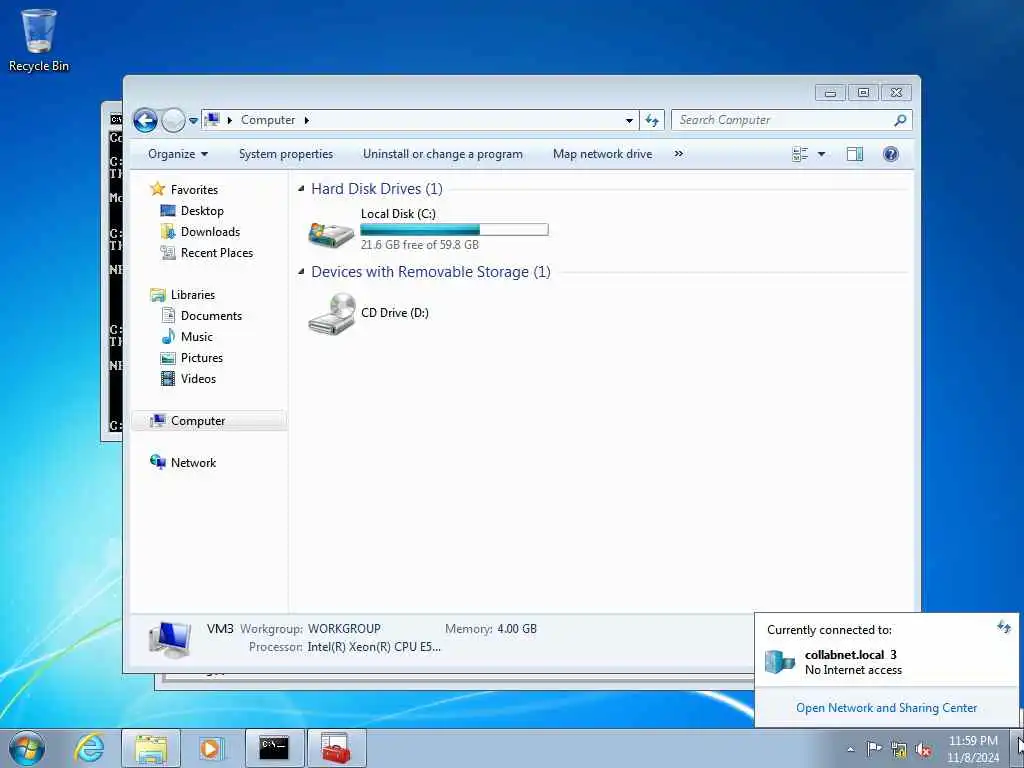Click the Computer icon in the address bar
The image size is (1024, 768).
pos(212,120)
